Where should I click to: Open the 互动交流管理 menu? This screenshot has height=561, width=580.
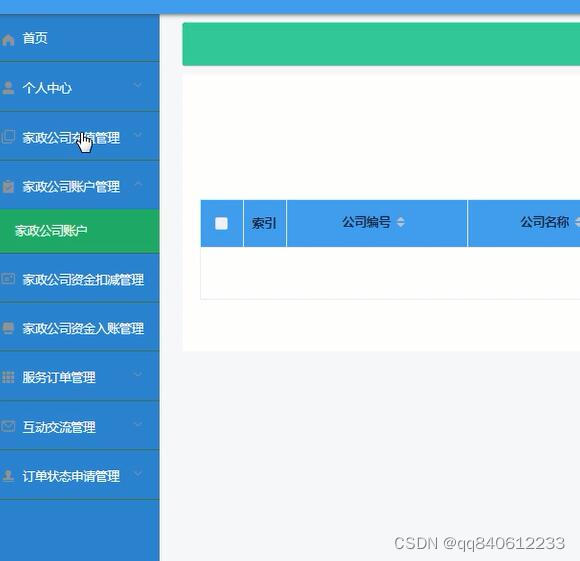(80, 426)
